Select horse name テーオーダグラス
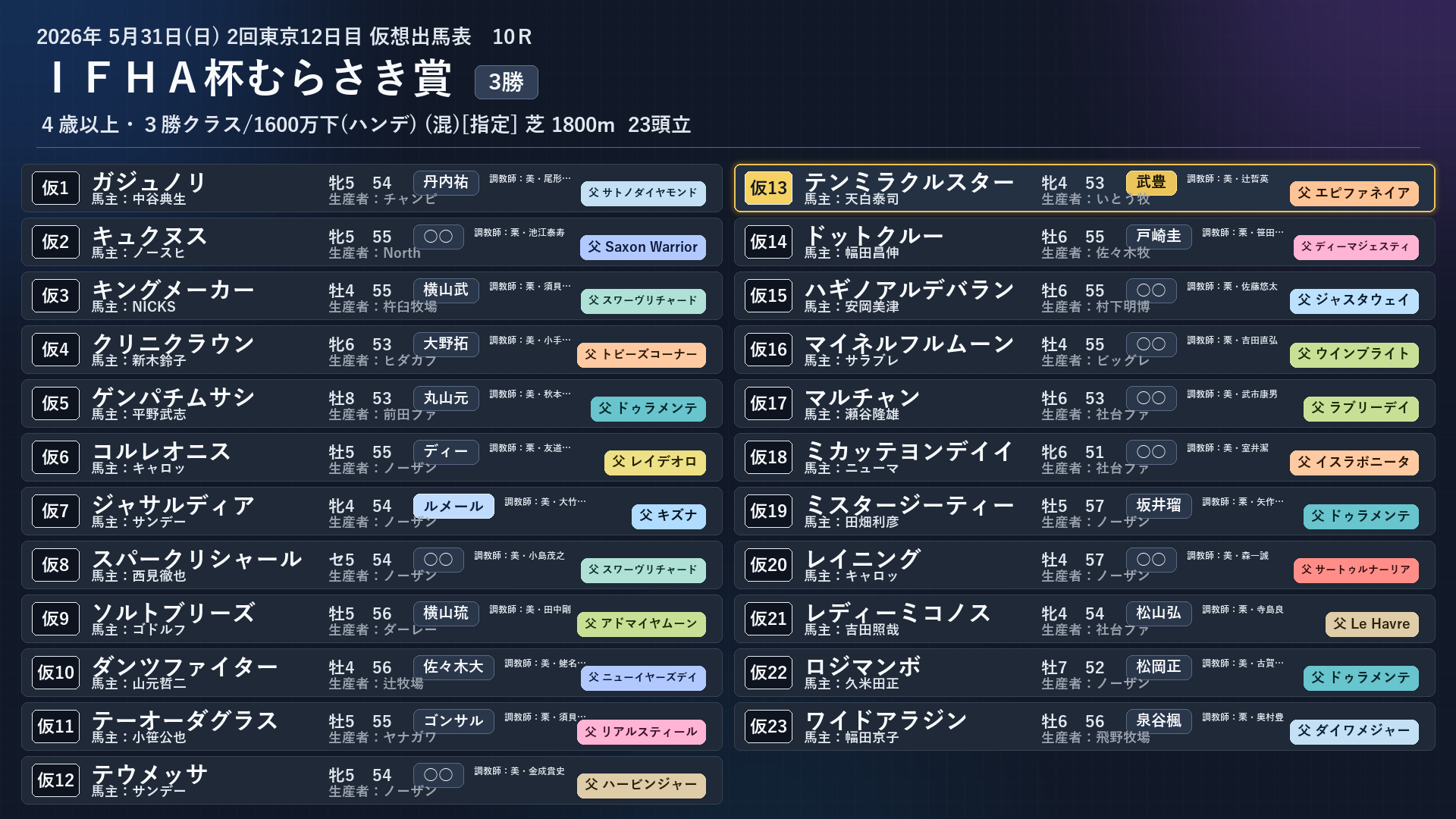 184,720
